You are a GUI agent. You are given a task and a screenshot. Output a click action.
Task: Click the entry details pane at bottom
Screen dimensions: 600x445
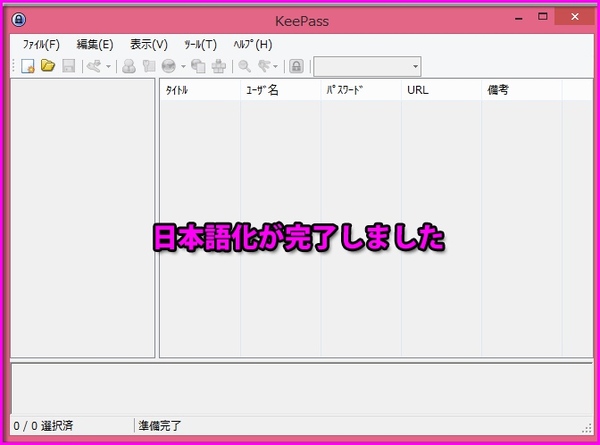pyautogui.click(x=302, y=389)
